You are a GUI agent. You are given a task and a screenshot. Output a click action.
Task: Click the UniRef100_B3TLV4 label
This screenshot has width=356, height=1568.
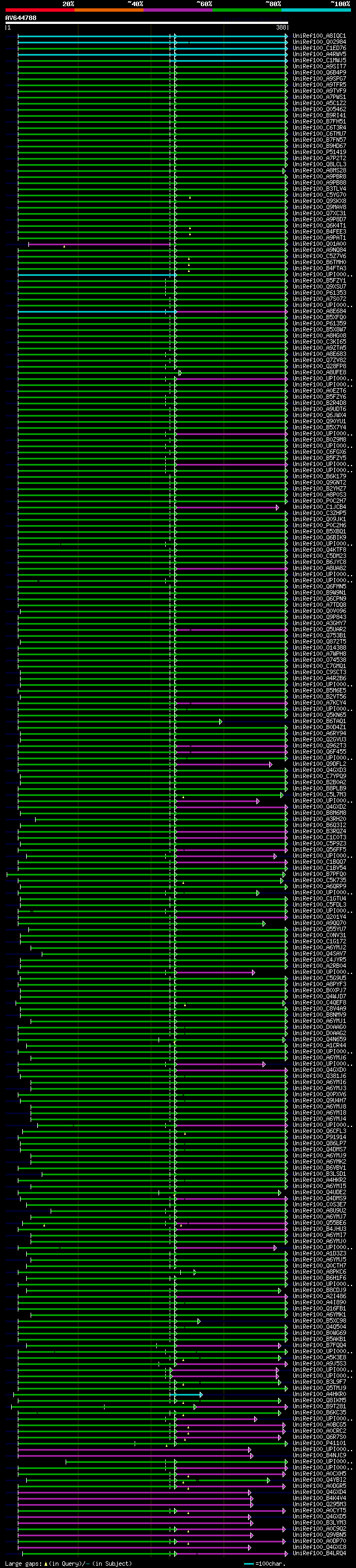pos(319,189)
